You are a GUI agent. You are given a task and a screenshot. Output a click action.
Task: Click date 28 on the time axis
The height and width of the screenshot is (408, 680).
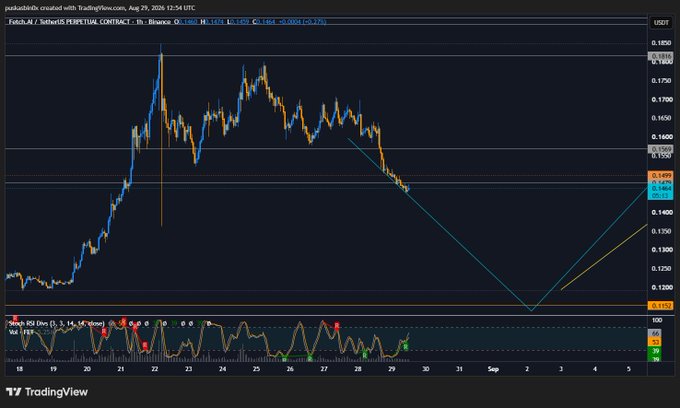[x=358, y=369]
